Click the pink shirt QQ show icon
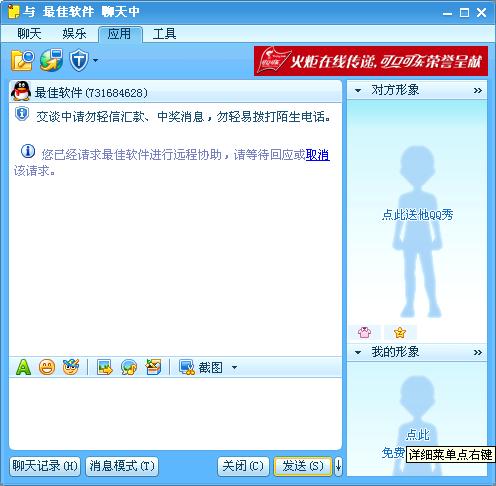The width and height of the screenshot is (496, 486). coord(364,332)
